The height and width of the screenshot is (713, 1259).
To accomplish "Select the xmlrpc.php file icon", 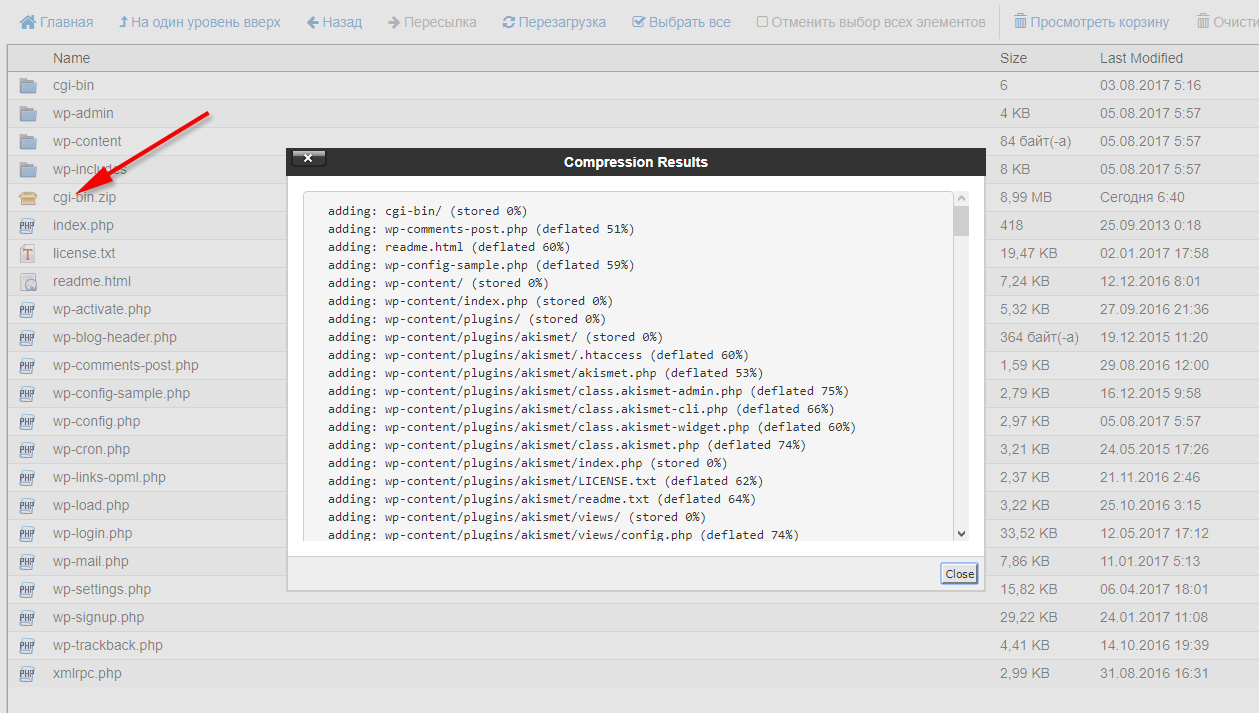I will 28,674.
